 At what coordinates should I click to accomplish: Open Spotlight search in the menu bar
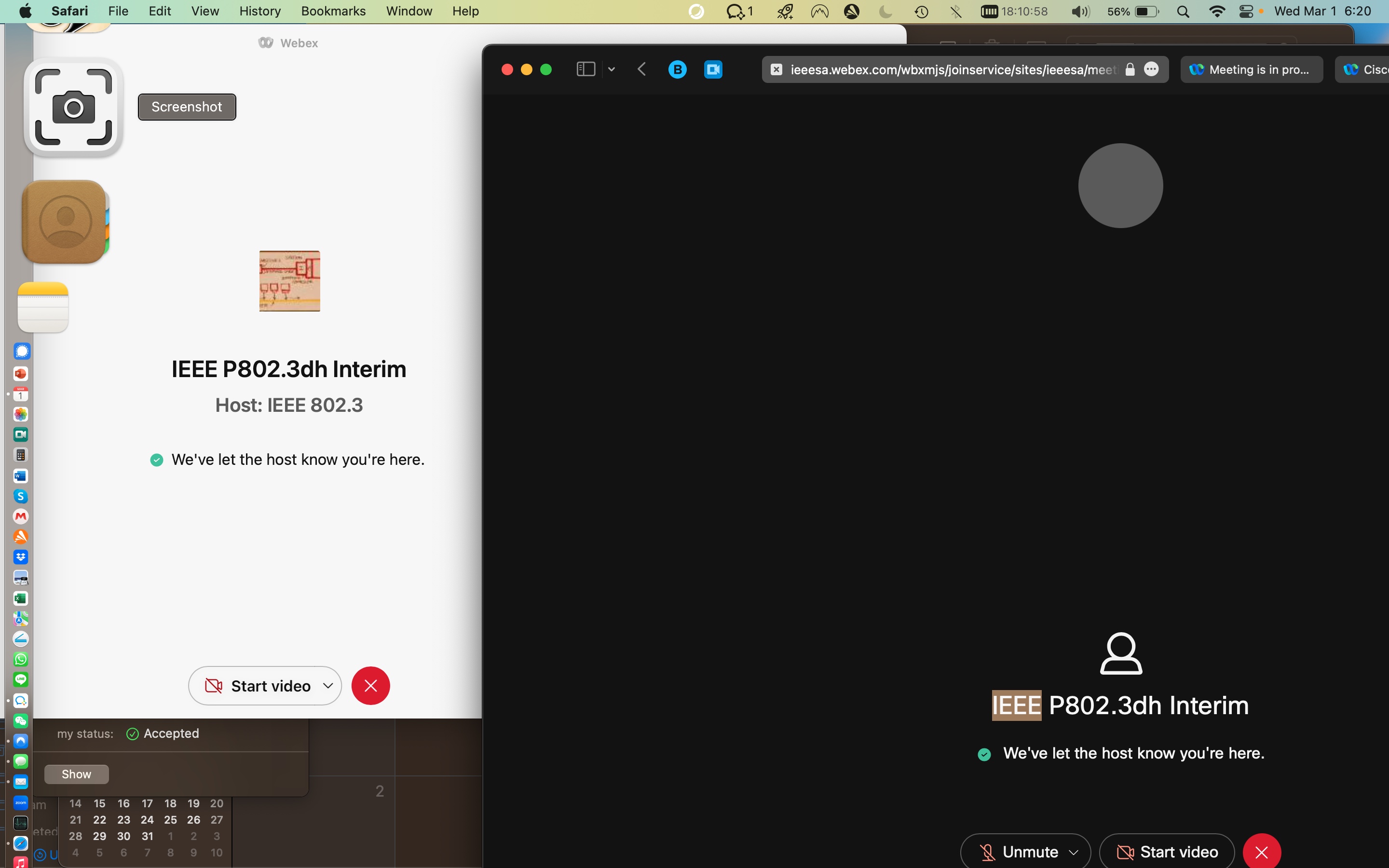tap(1183, 12)
